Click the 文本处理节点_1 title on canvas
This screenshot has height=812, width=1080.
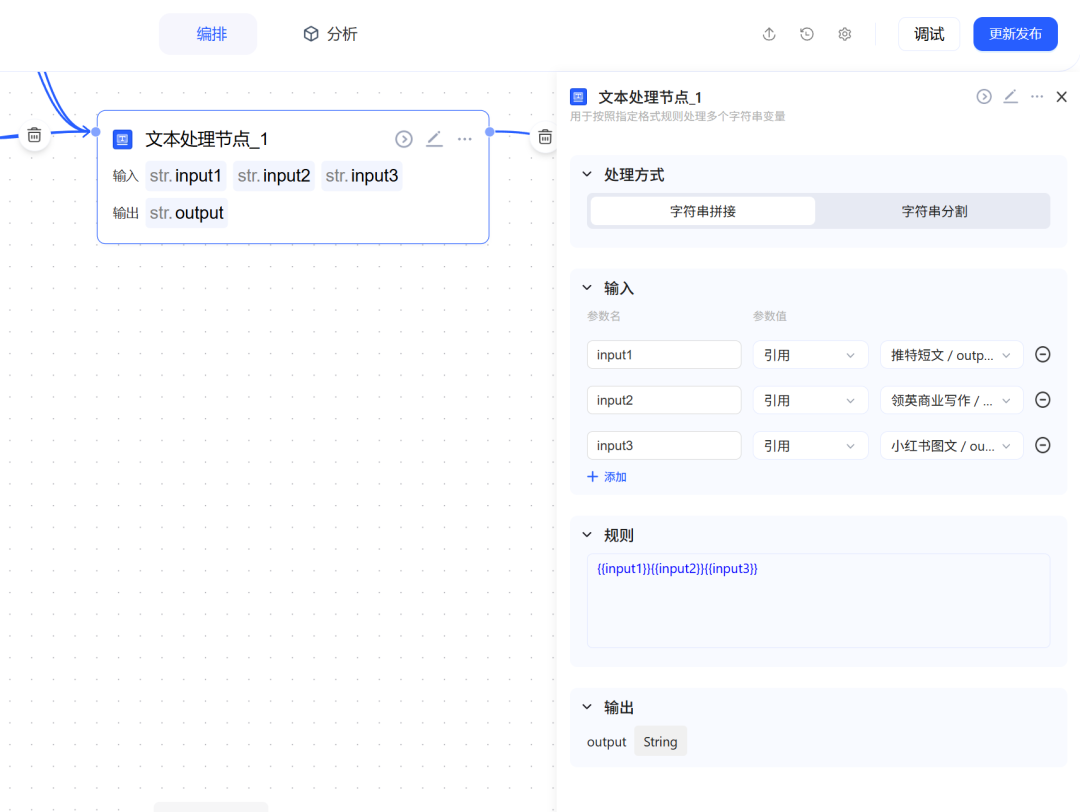pos(207,139)
